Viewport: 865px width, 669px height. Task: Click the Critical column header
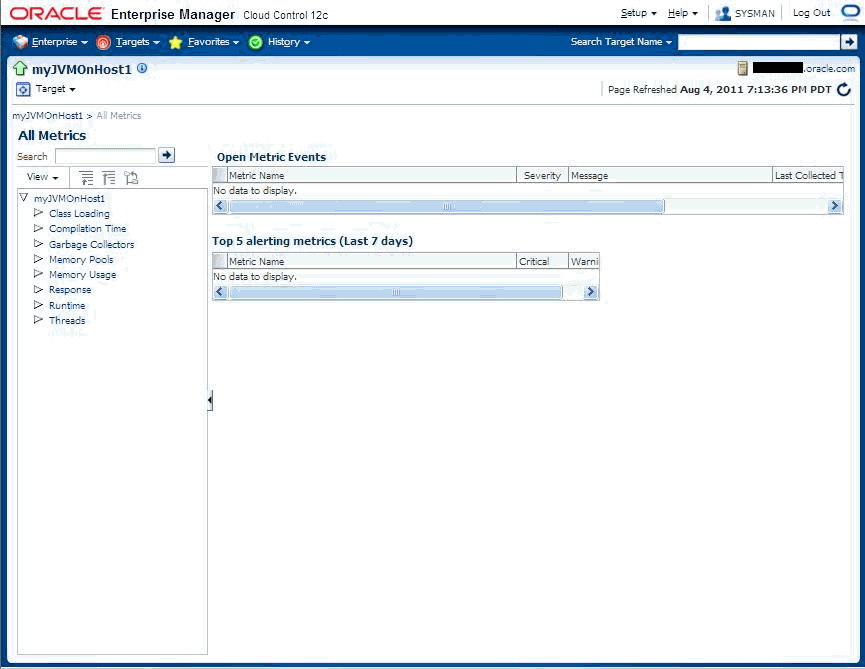pos(542,261)
